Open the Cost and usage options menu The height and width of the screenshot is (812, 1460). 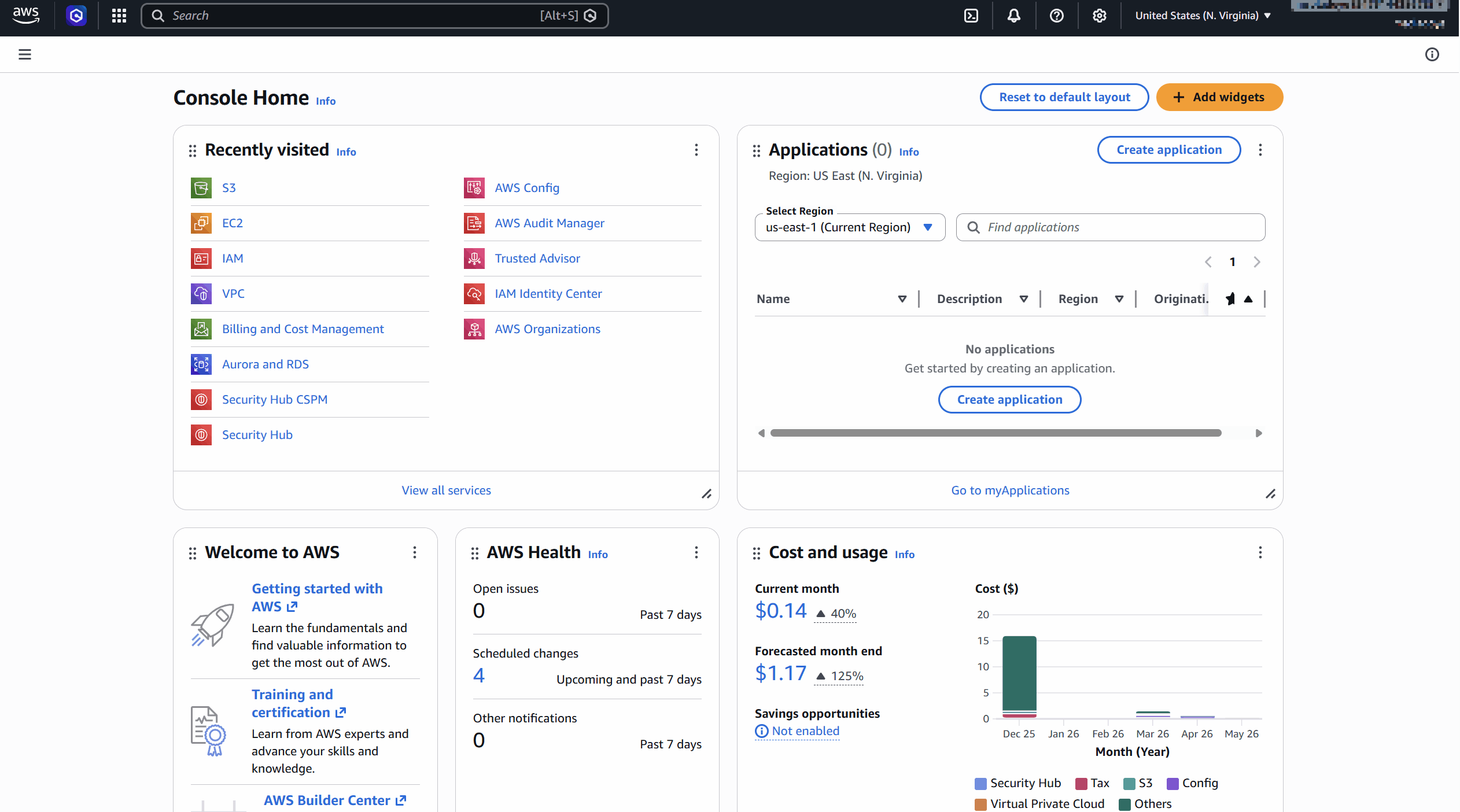point(1260,552)
